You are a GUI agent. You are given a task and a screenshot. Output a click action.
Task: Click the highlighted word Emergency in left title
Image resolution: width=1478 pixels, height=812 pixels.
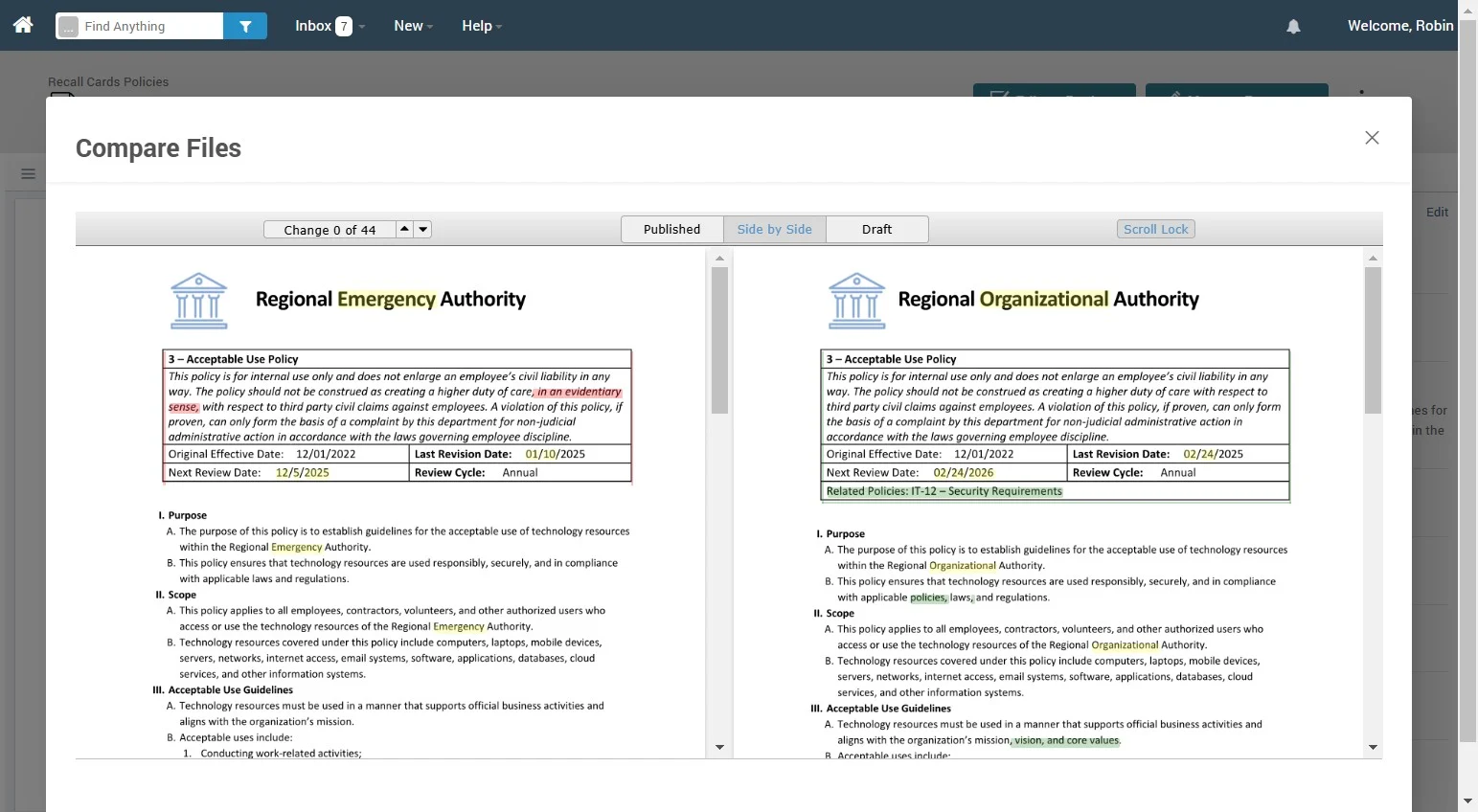pyautogui.click(x=386, y=299)
